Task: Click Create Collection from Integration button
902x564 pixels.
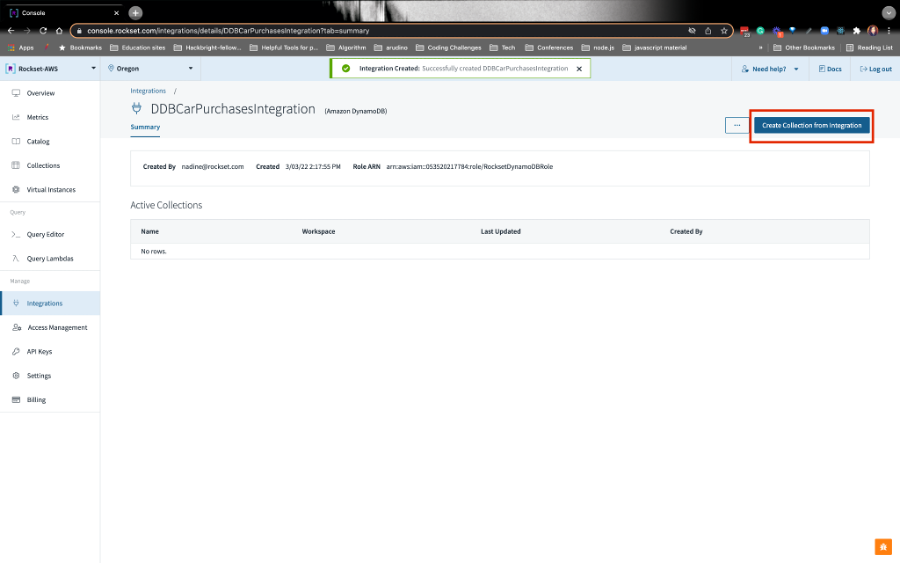Action: click(x=812, y=125)
